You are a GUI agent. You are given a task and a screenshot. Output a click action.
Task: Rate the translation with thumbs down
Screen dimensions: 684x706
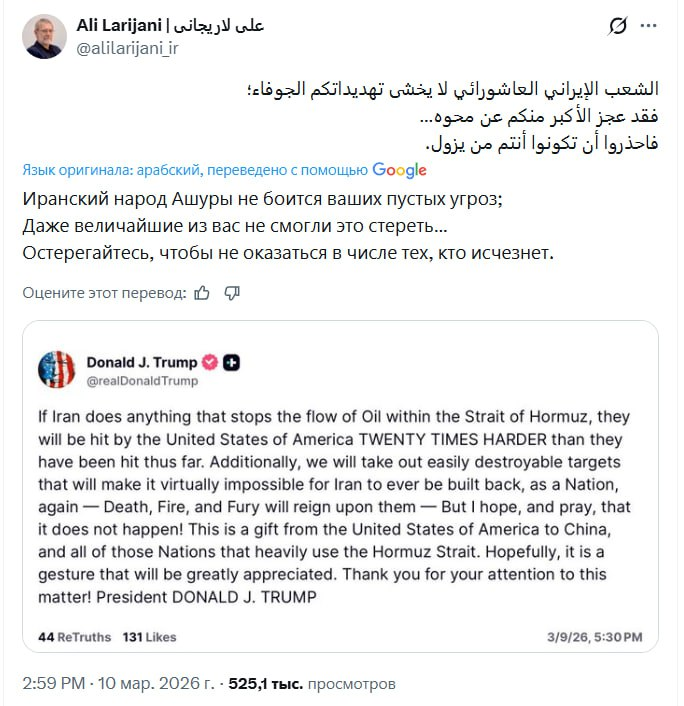pos(232,293)
